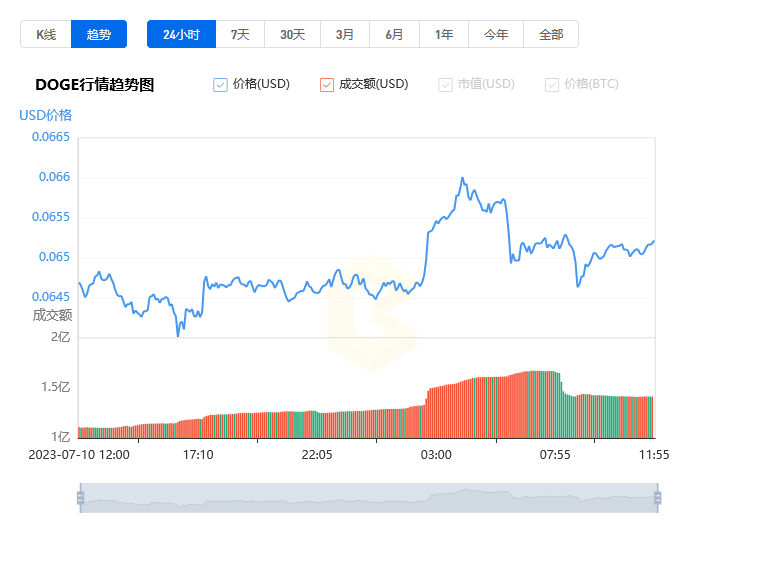780x563 pixels.
Task: Choose the 3月 time range
Action: click(344, 34)
